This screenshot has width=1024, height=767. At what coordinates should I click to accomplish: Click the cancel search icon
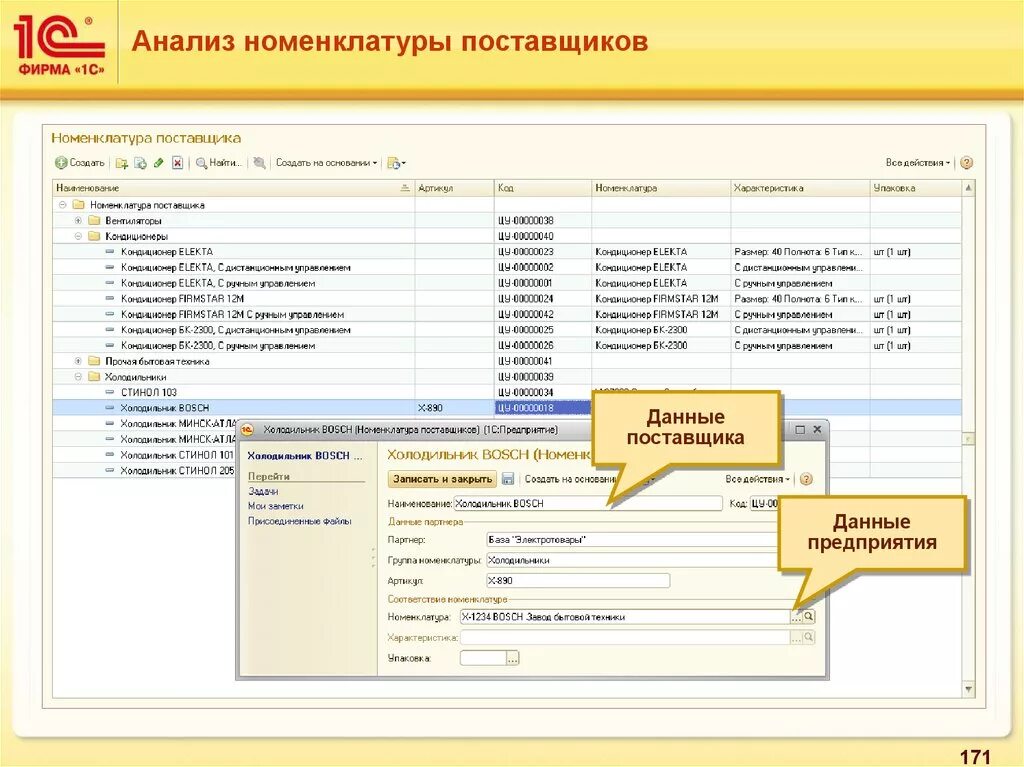(259, 163)
